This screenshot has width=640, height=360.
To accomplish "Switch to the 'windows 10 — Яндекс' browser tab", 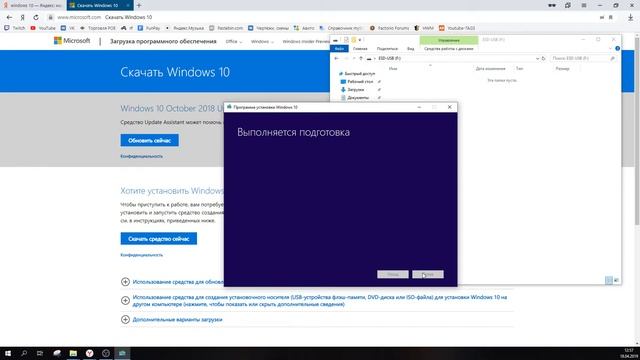I will pyautogui.click(x=32, y=5).
